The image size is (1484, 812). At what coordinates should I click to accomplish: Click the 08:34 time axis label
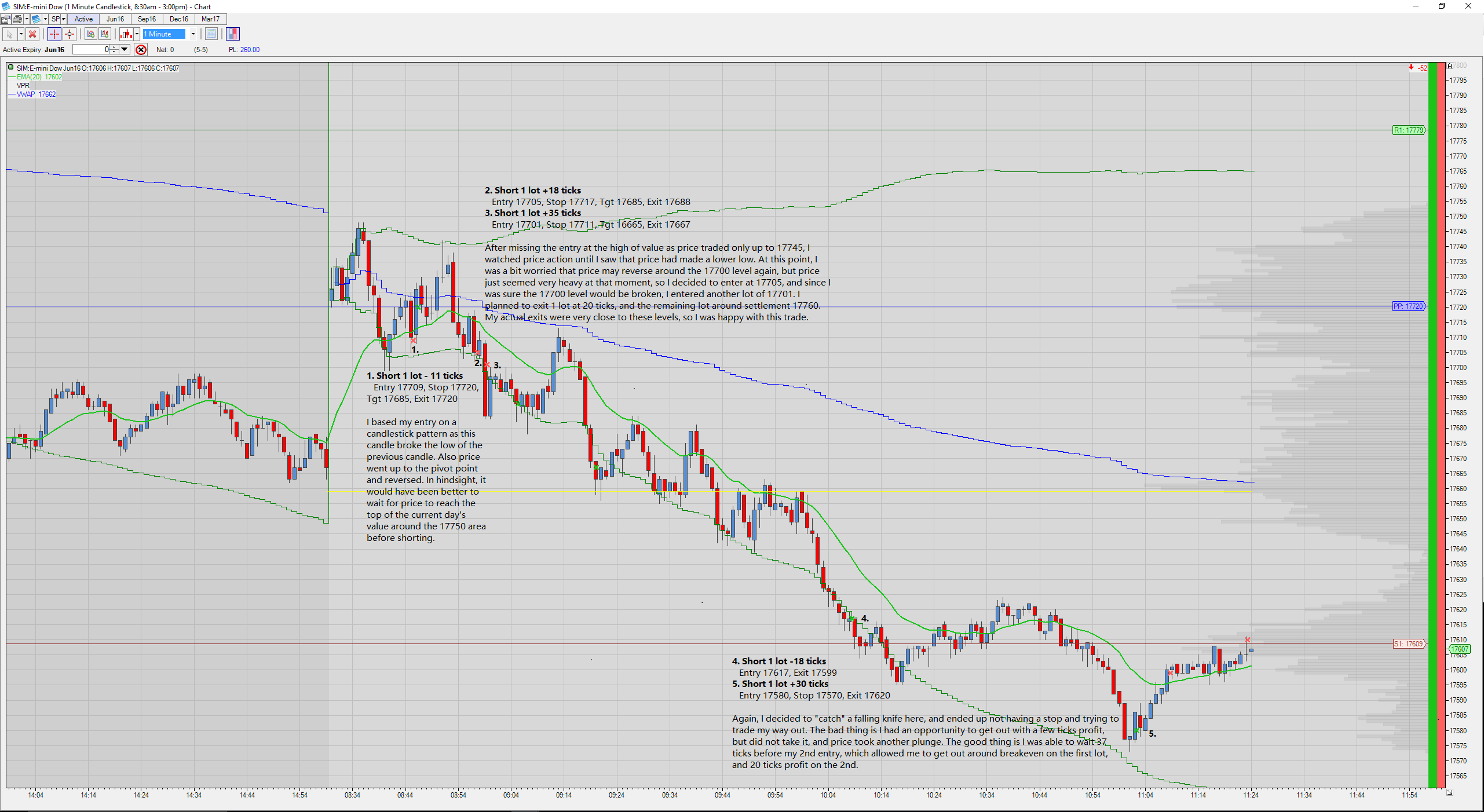coord(352,795)
